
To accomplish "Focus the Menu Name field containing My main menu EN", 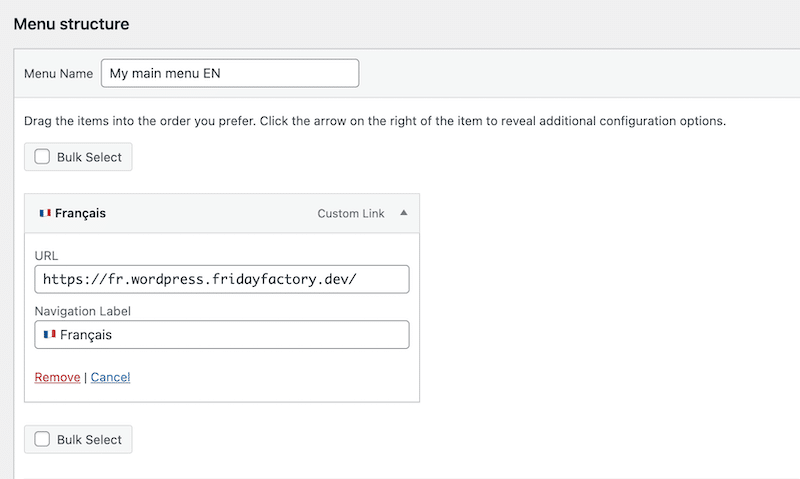I will [x=230, y=73].
